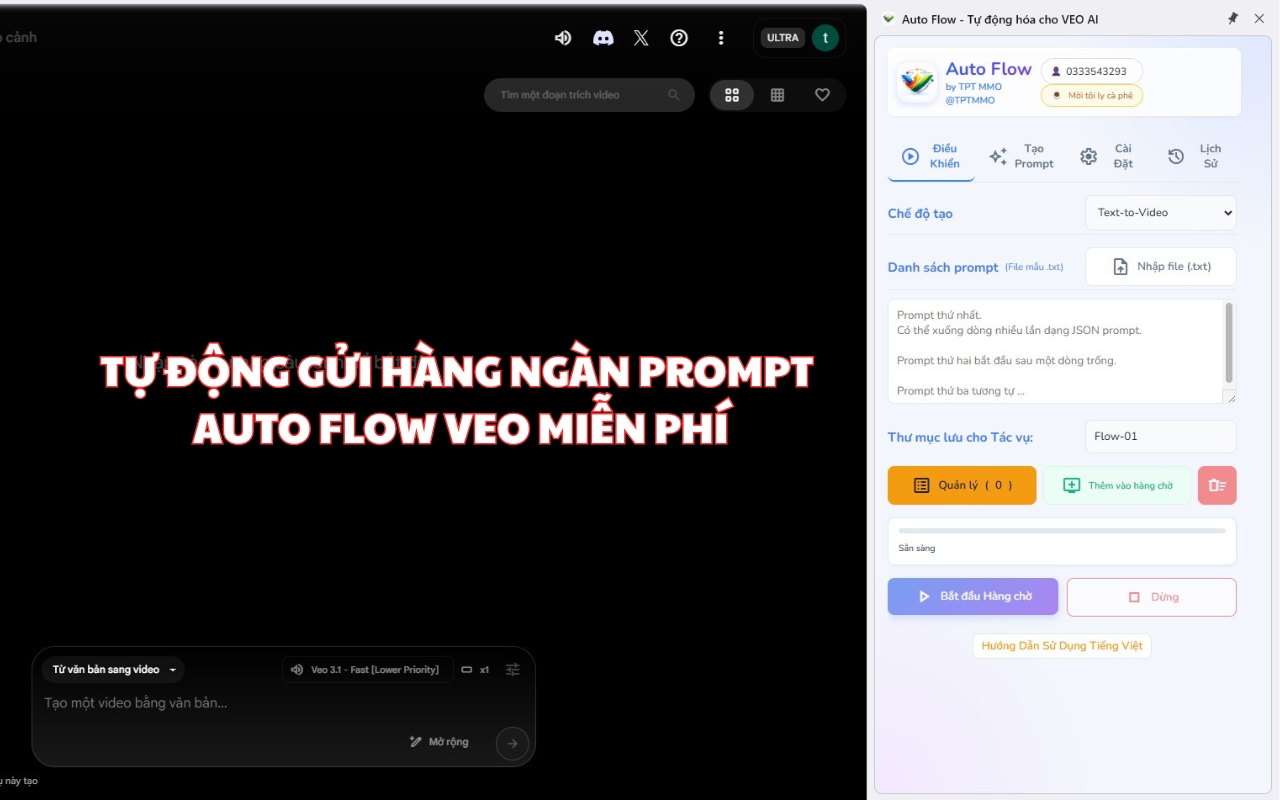Switch to the 'Lịch Sử' tab

pyautogui.click(x=1195, y=157)
